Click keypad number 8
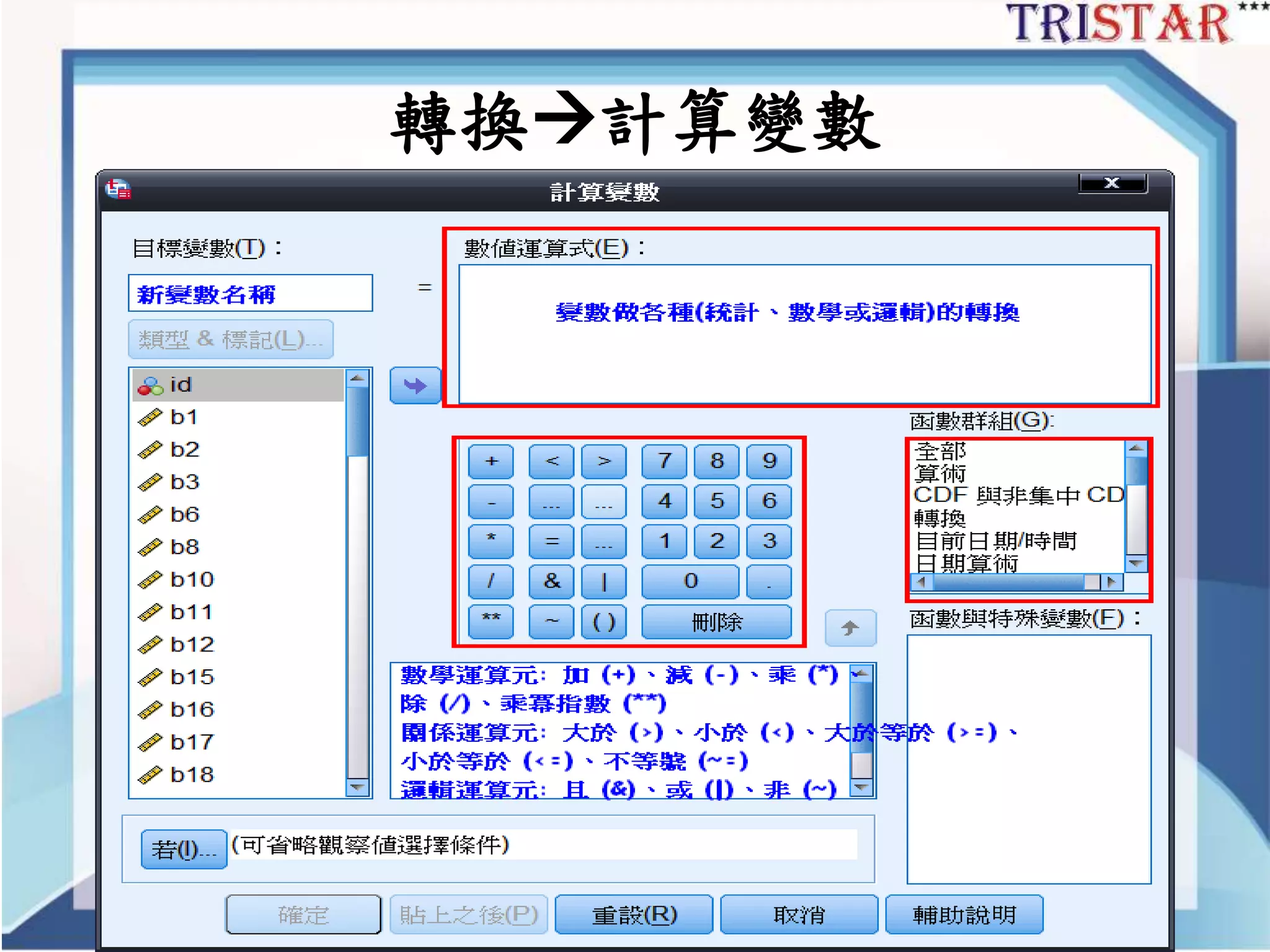This screenshot has height=952, width=1270. [717, 461]
